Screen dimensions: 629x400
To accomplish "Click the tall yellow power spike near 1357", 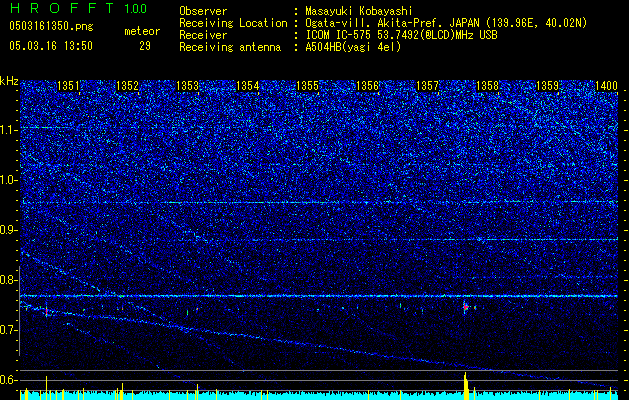I will [466, 386].
